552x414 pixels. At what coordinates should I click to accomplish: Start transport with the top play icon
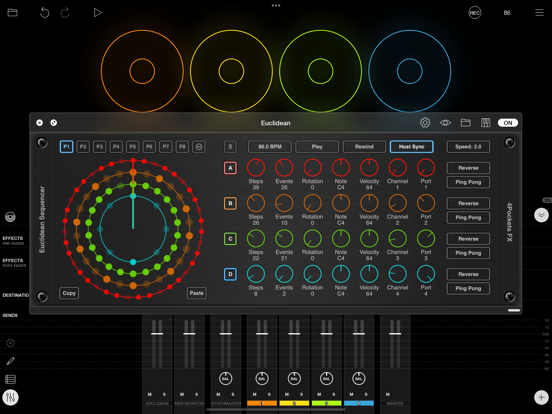98,13
